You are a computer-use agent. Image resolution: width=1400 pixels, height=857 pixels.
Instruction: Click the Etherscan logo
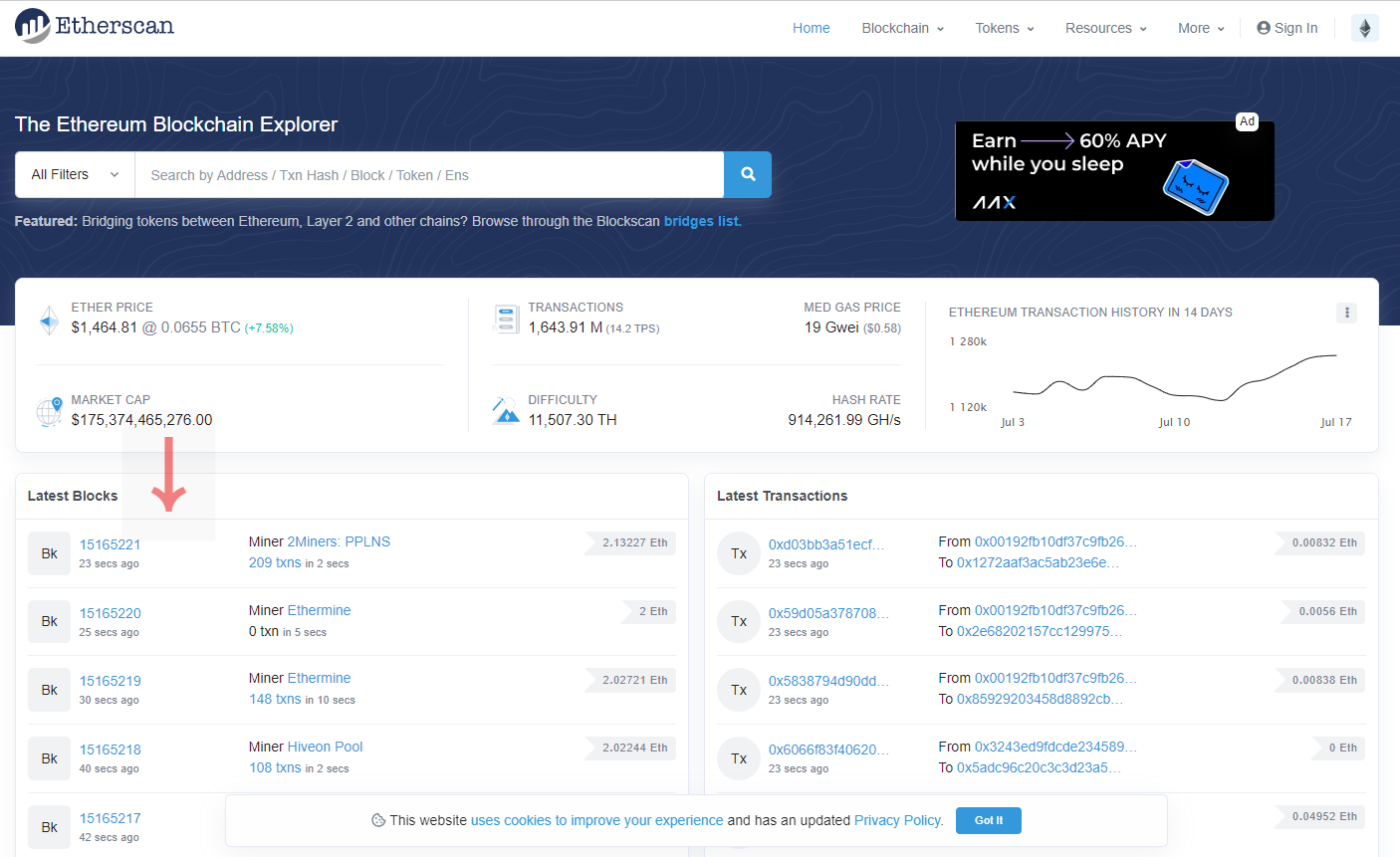click(95, 26)
